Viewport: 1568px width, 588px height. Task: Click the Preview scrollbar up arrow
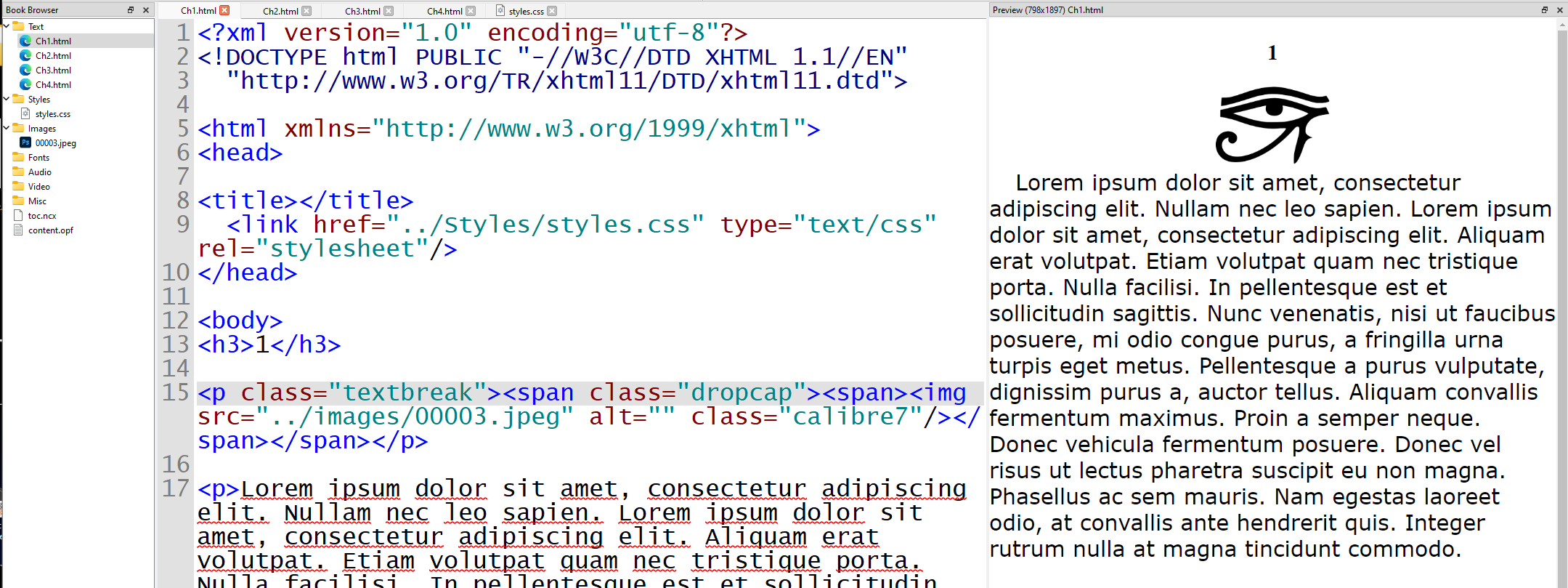click(x=1562, y=25)
